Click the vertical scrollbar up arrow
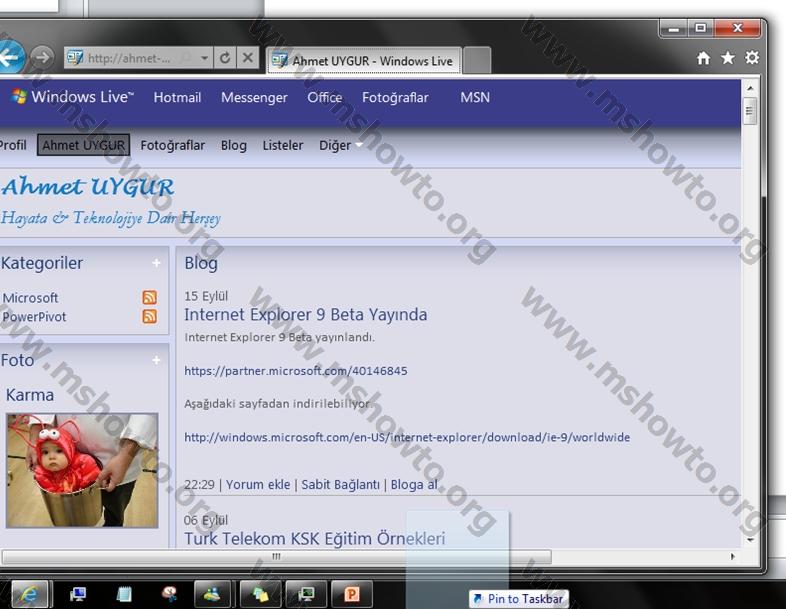Screen dimensions: 786x609 [x=750, y=88]
